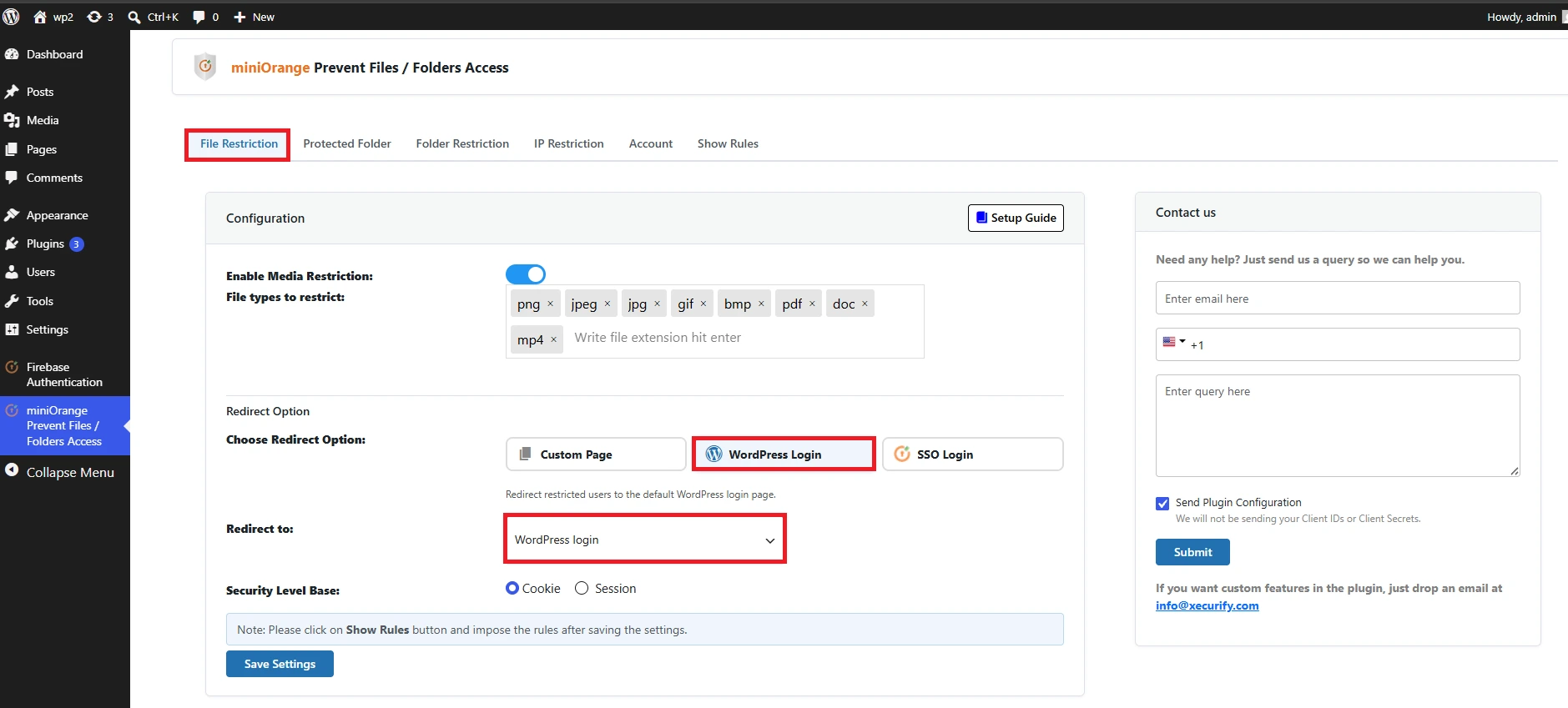Viewport: 1568px width, 708px height.
Task: Remove the doc file type tag
Action: point(865,304)
